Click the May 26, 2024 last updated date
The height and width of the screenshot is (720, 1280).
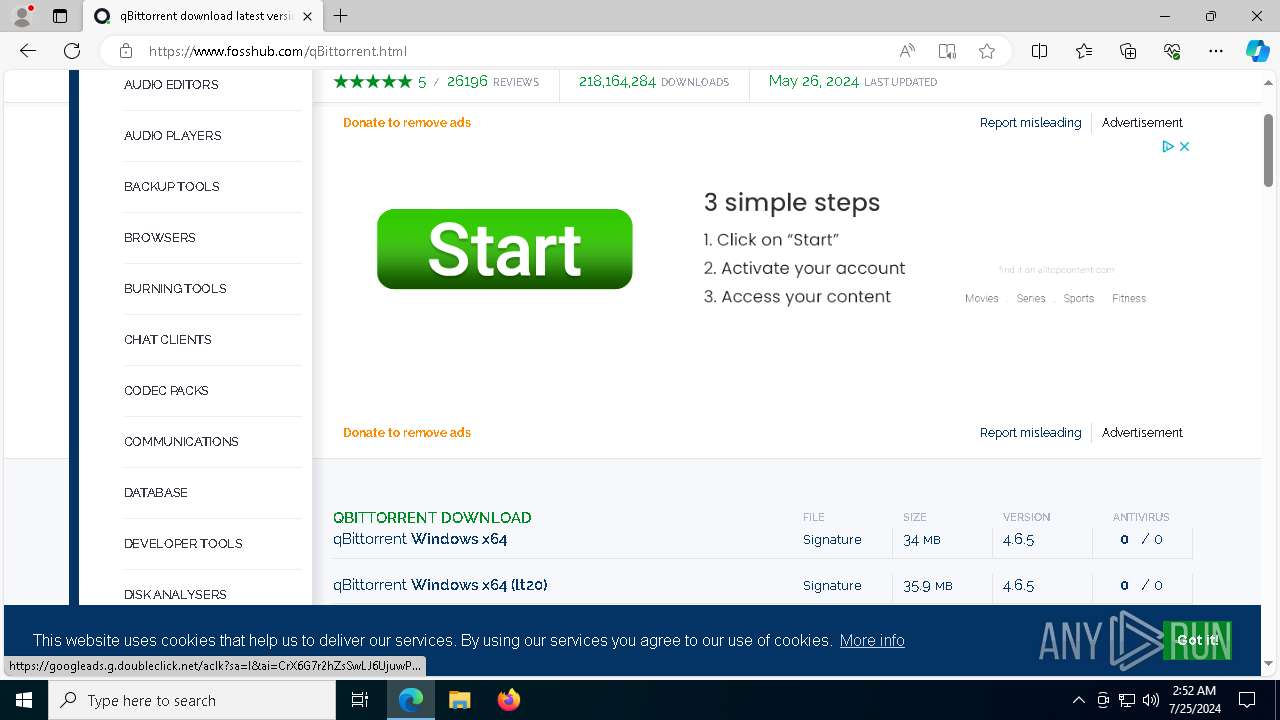[853, 82]
